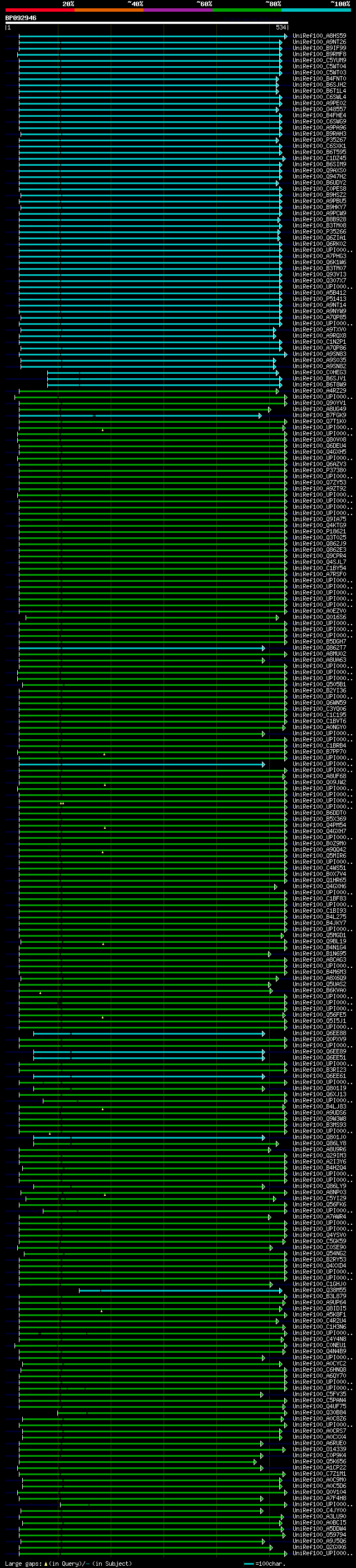
Task: Open hit UniRef100_P35267
Action: point(319,140)
